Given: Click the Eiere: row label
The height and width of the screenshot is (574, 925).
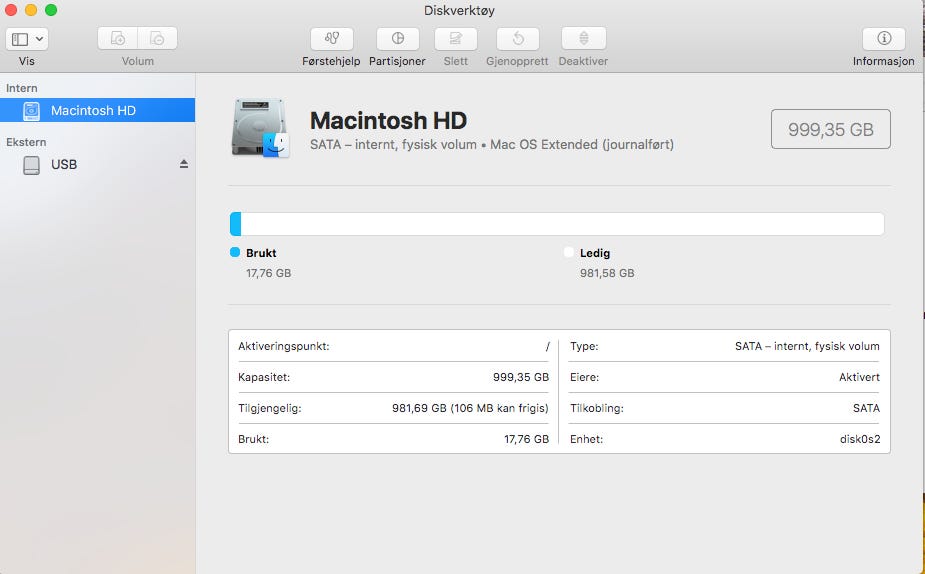Looking at the screenshot, I should [x=585, y=377].
